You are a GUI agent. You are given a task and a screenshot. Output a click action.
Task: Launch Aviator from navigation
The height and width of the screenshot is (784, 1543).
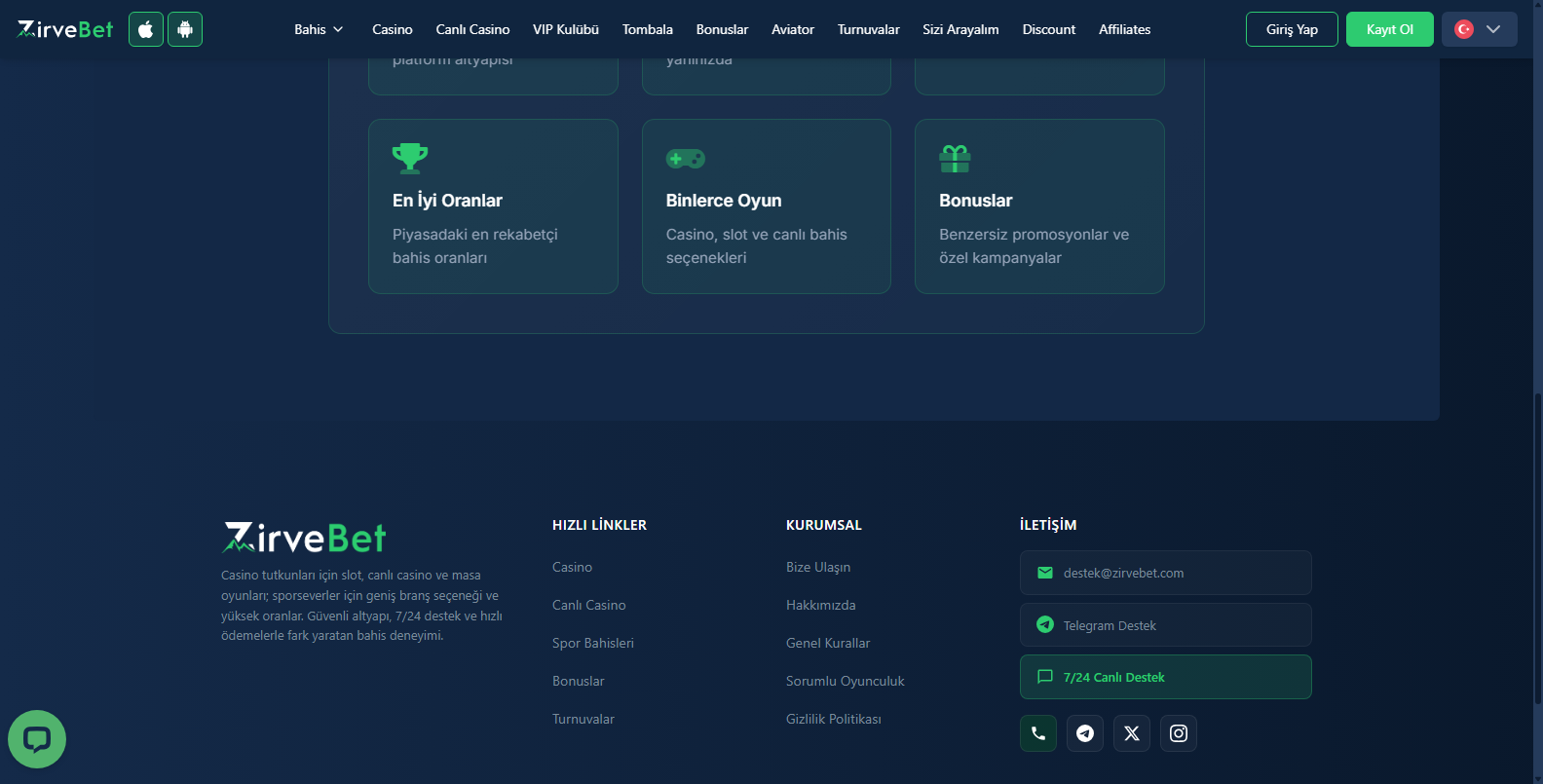[793, 29]
